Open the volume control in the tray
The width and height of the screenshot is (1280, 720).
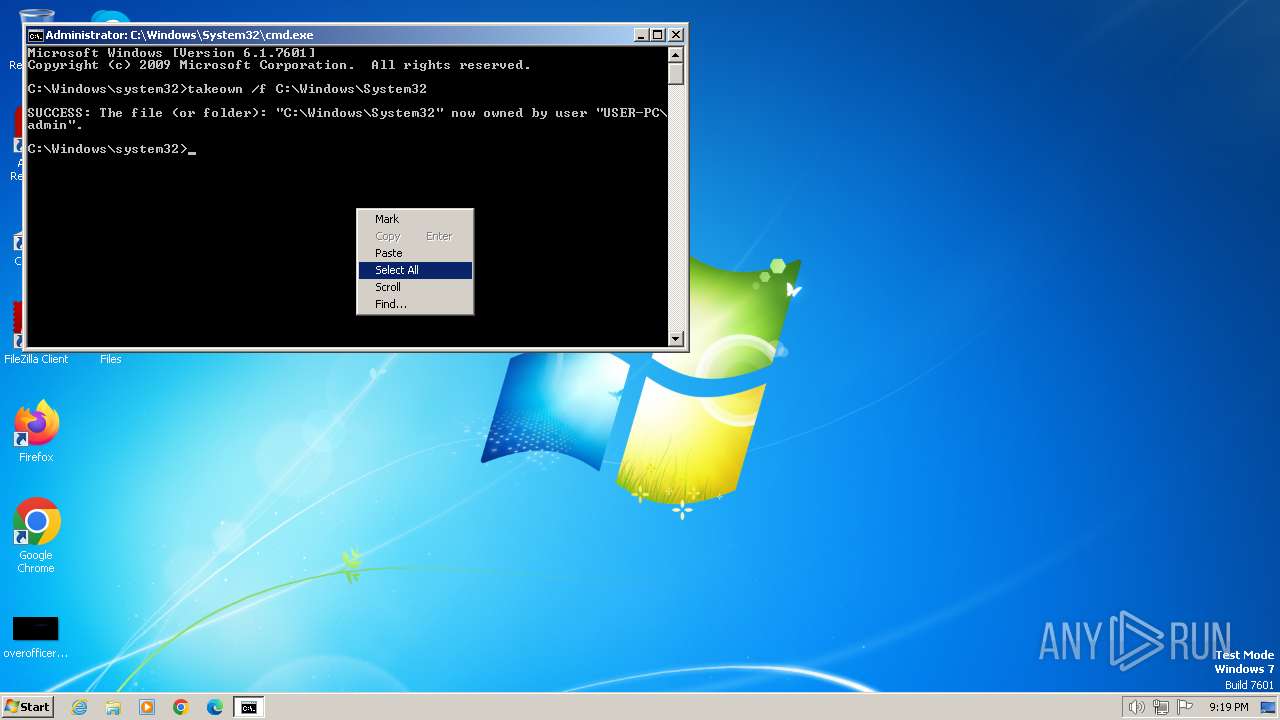coord(1136,707)
